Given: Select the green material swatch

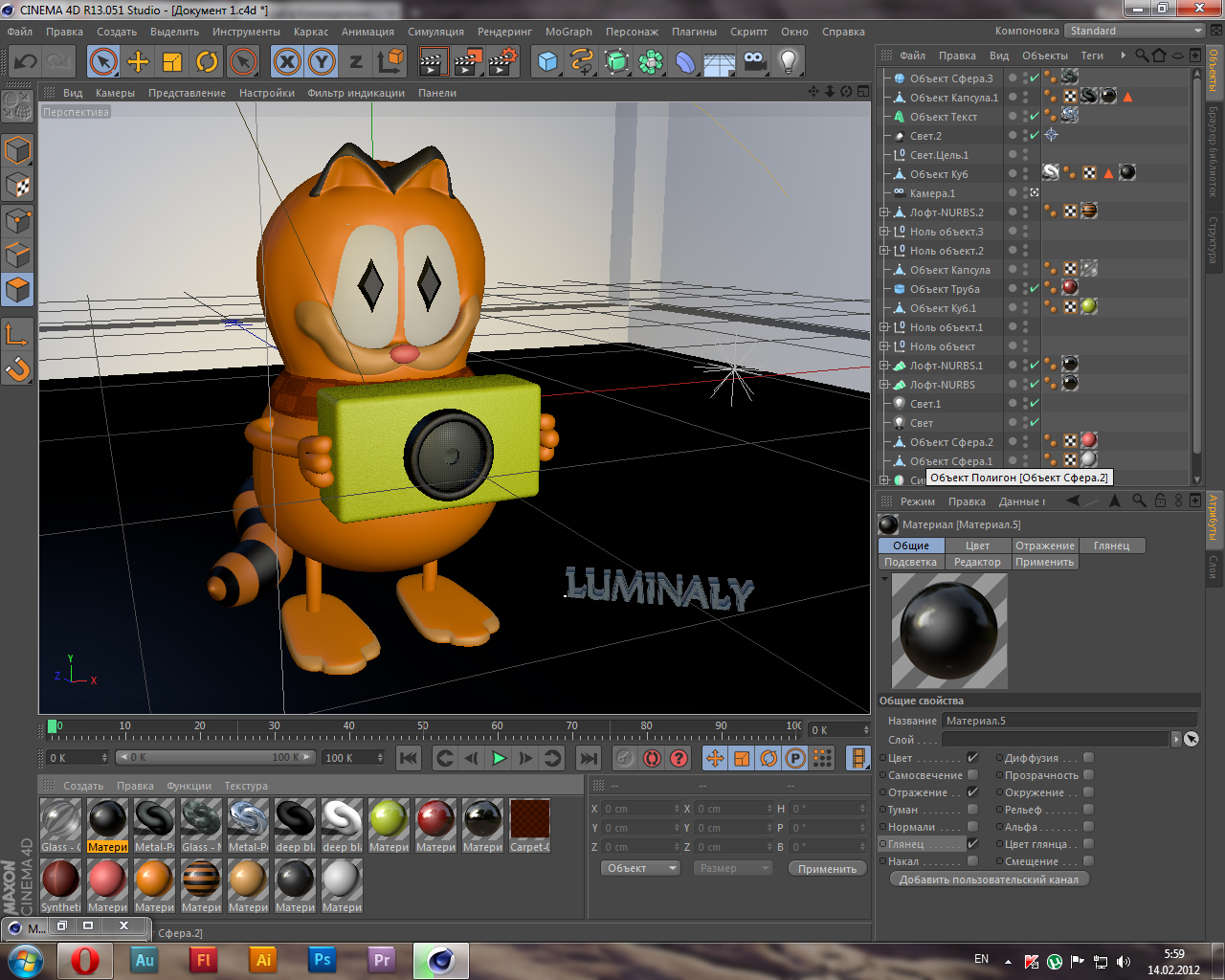Looking at the screenshot, I should [389, 819].
